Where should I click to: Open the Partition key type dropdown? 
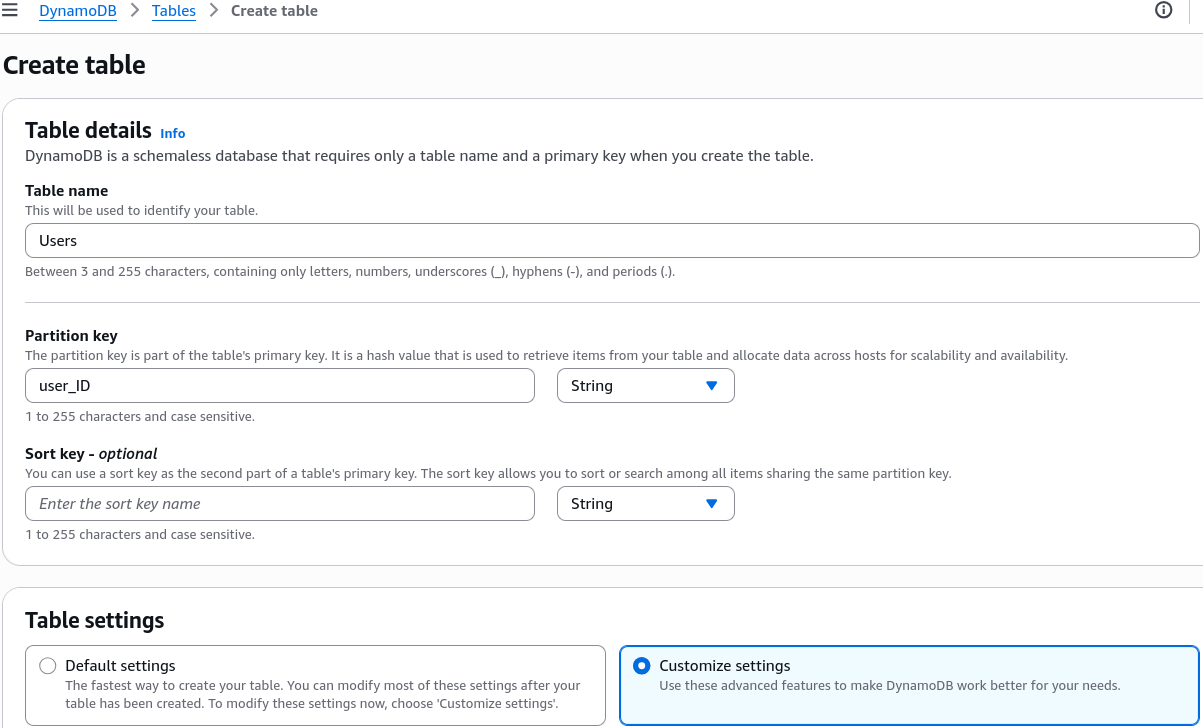coord(646,386)
